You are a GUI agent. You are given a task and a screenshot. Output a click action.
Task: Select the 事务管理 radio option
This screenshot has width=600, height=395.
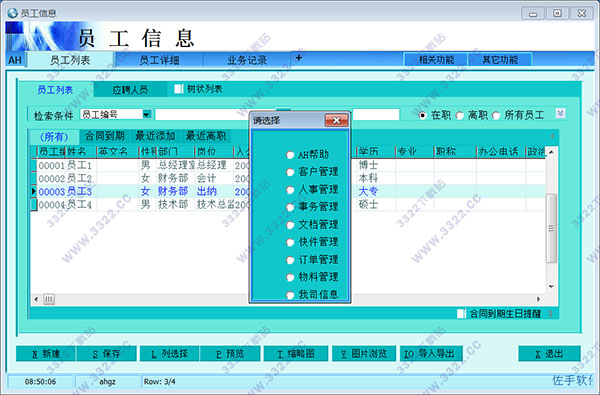[x=290, y=207]
